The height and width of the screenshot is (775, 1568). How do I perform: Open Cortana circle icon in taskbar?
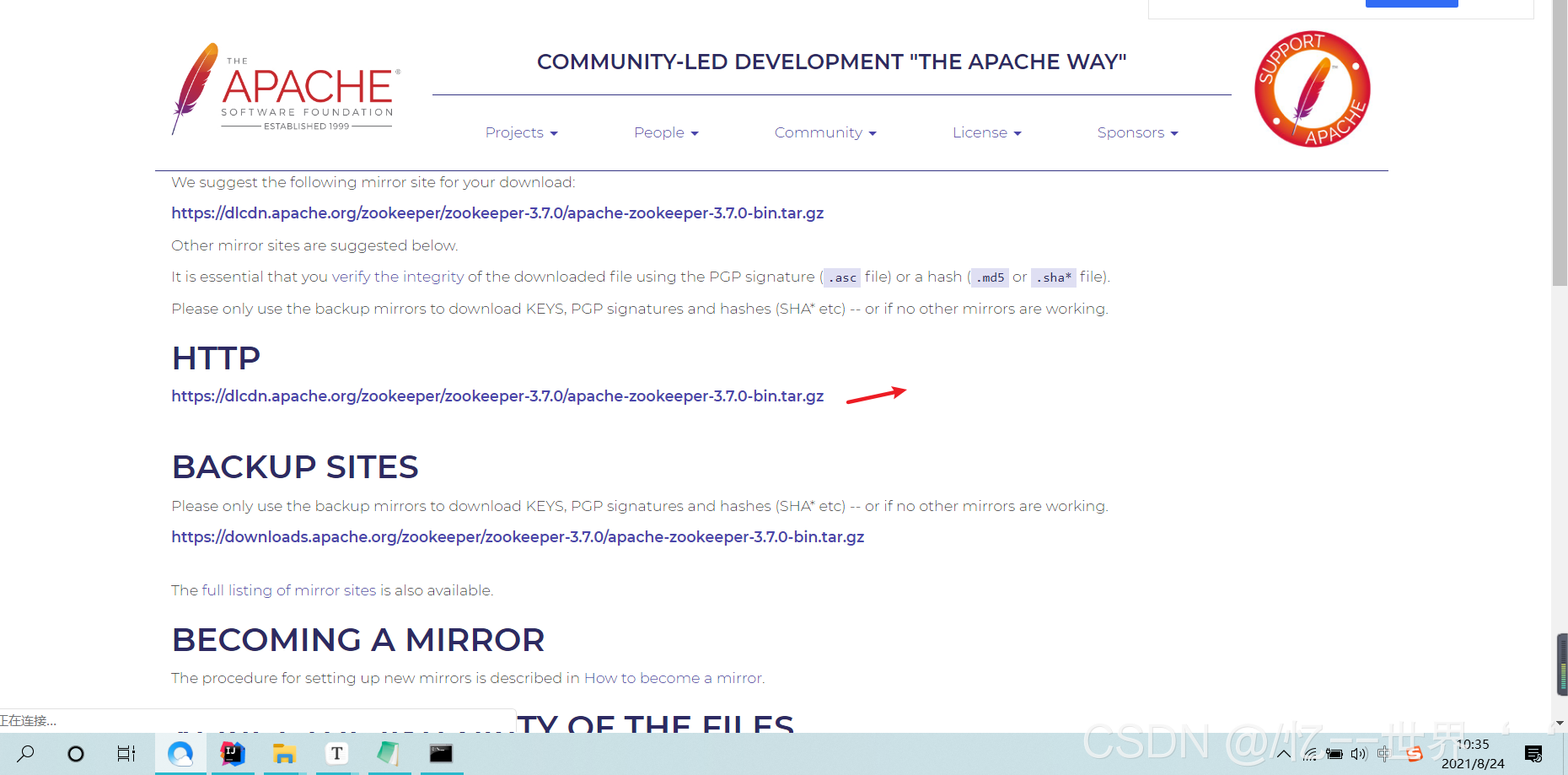click(76, 754)
